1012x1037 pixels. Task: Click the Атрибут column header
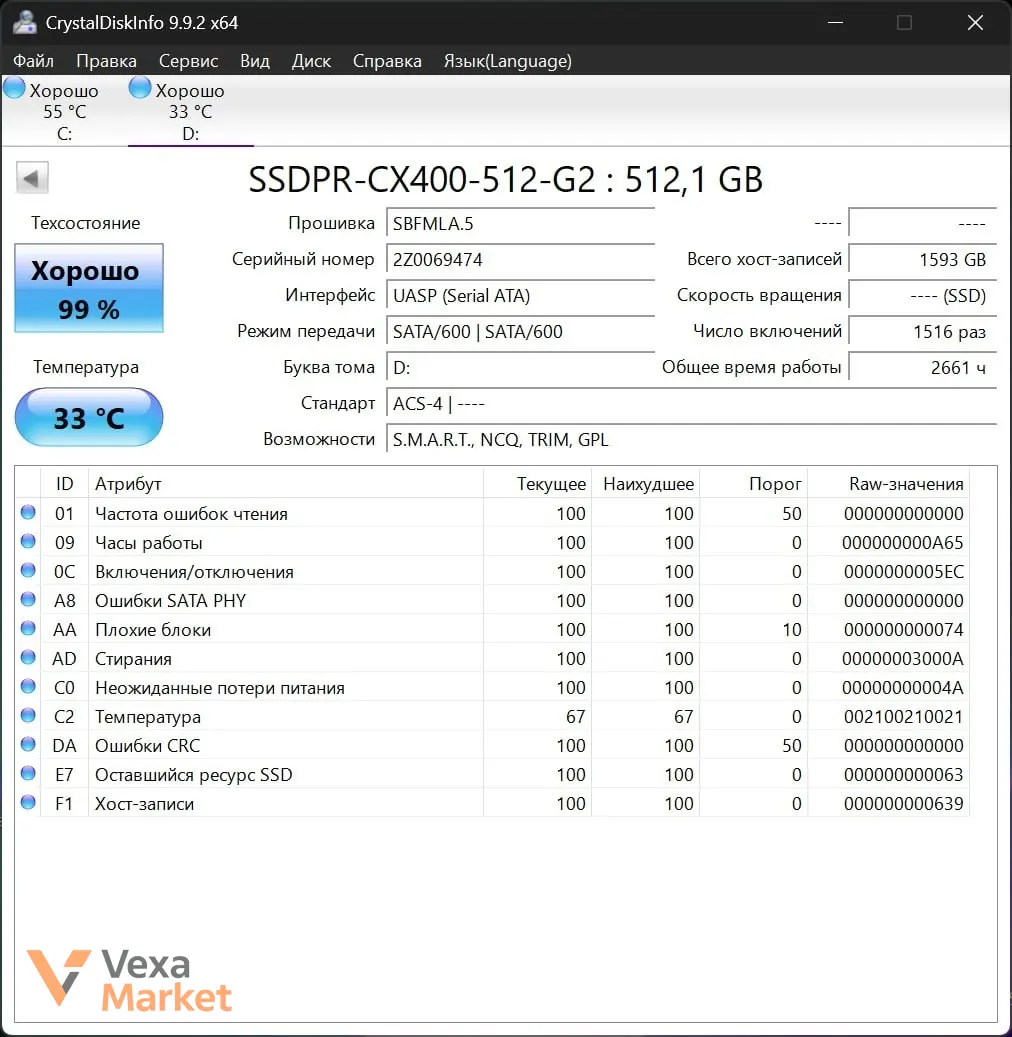coord(286,483)
